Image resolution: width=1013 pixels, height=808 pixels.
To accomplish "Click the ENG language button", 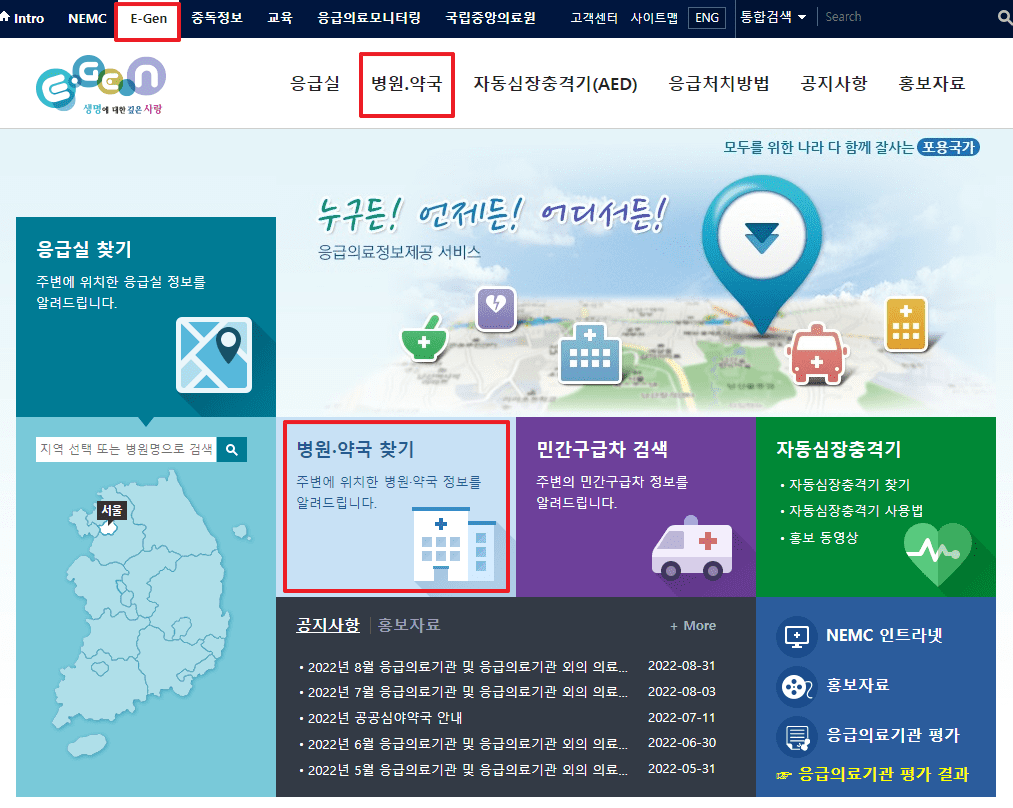I will (x=706, y=17).
